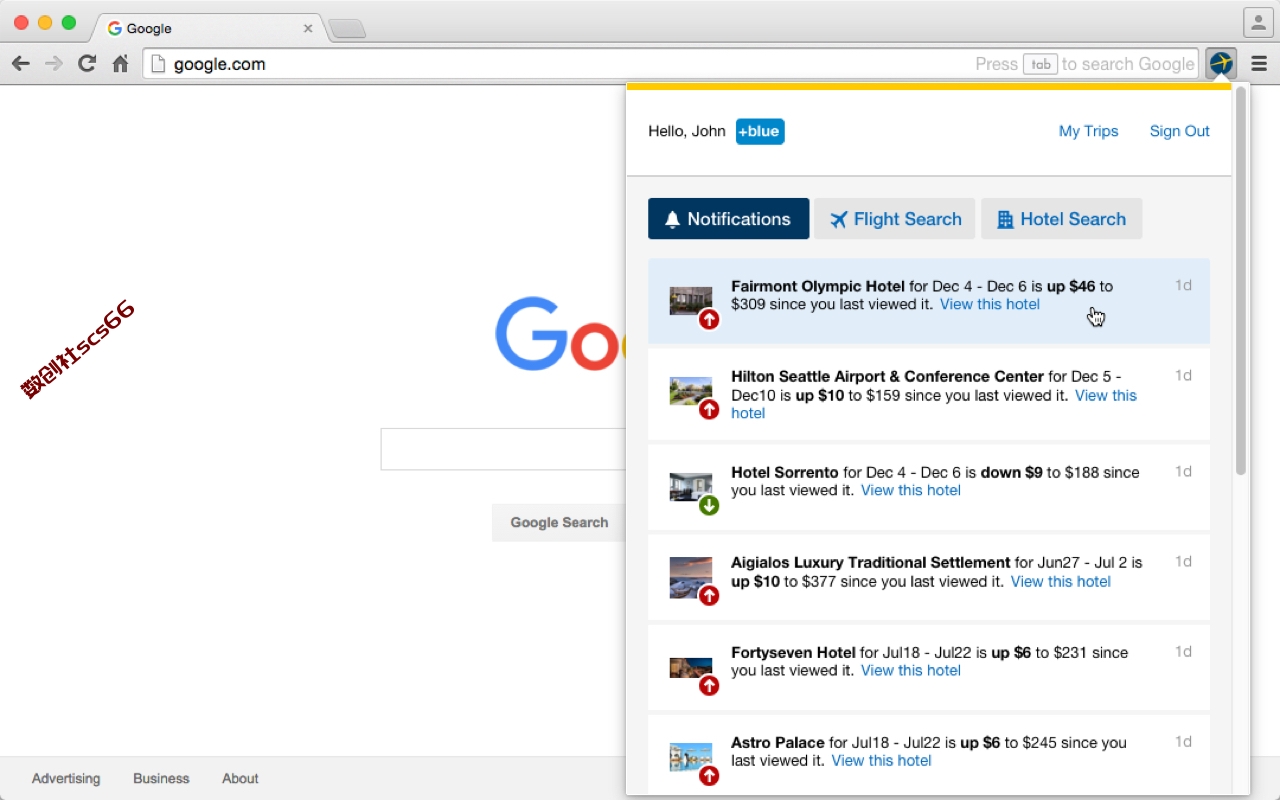Open the Chrome hamburger menu
1280x800 pixels.
[x=1259, y=64]
